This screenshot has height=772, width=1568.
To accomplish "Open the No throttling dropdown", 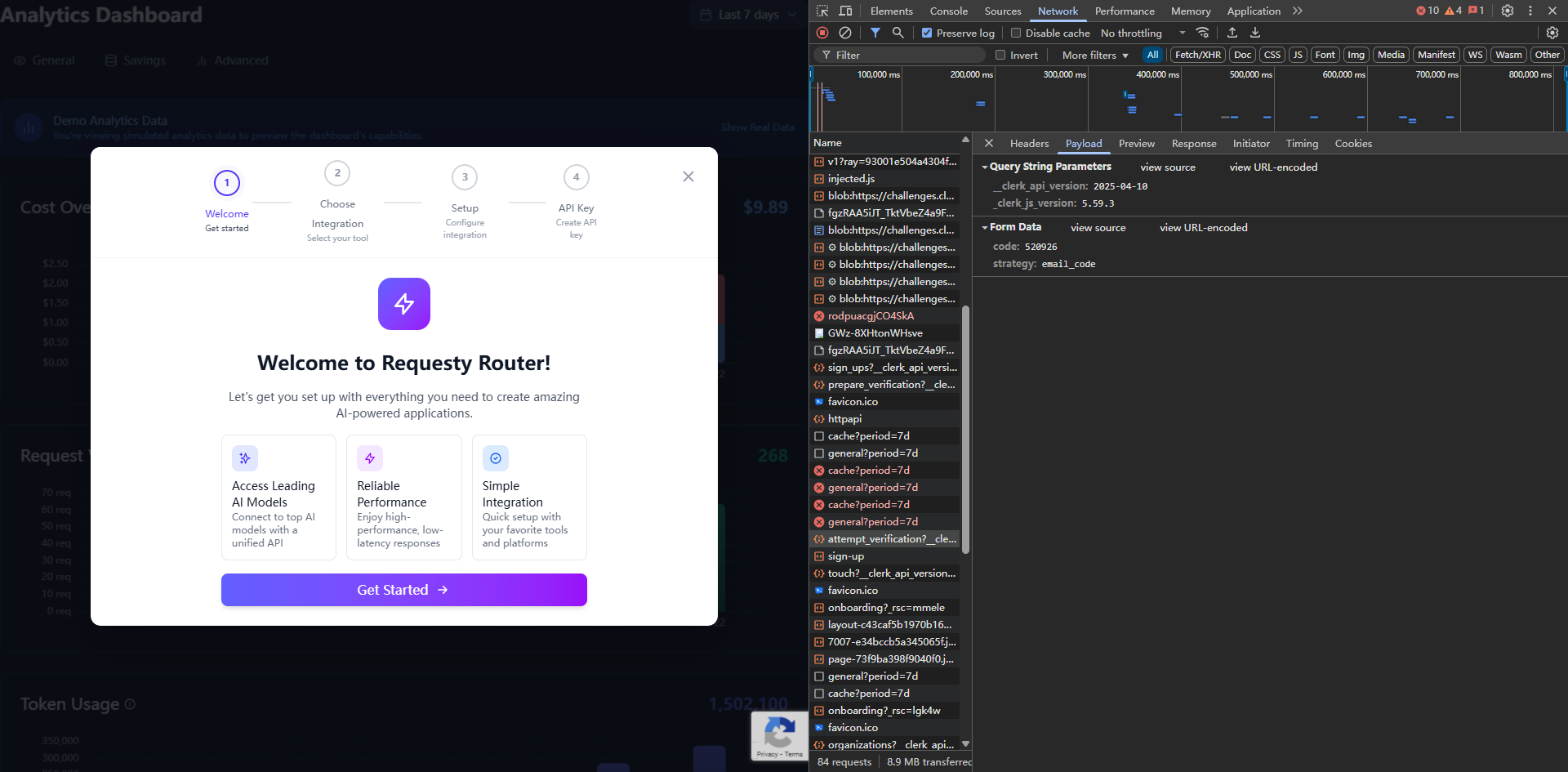I will tap(1143, 33).
